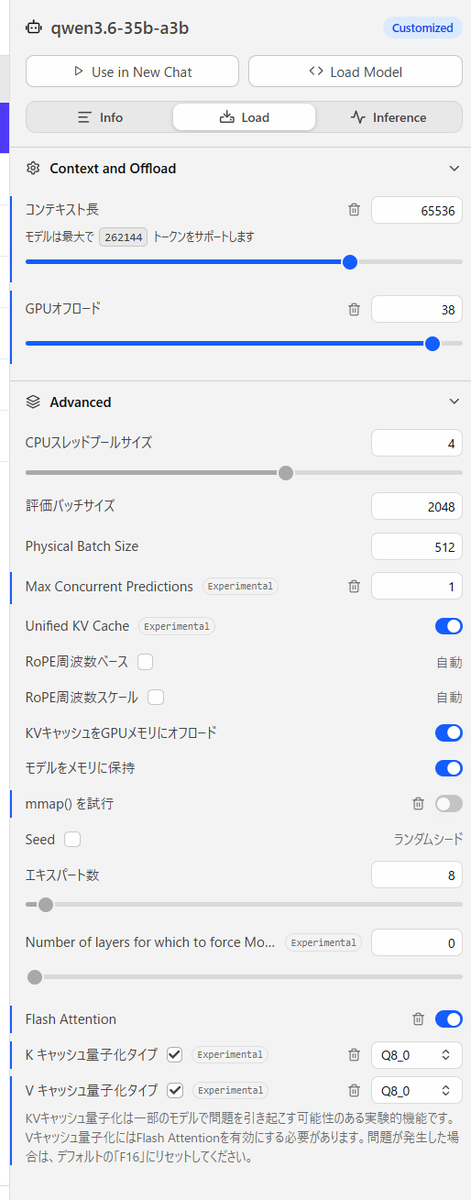Switch to the Inference tab
The height and width of the screenshot is (1200, 471).
point(389,117)
